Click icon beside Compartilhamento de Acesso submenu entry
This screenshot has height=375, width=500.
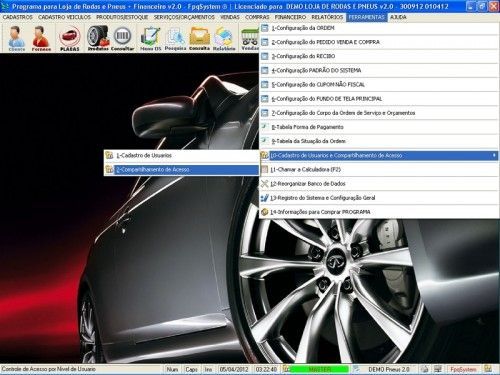click(109, 169)
